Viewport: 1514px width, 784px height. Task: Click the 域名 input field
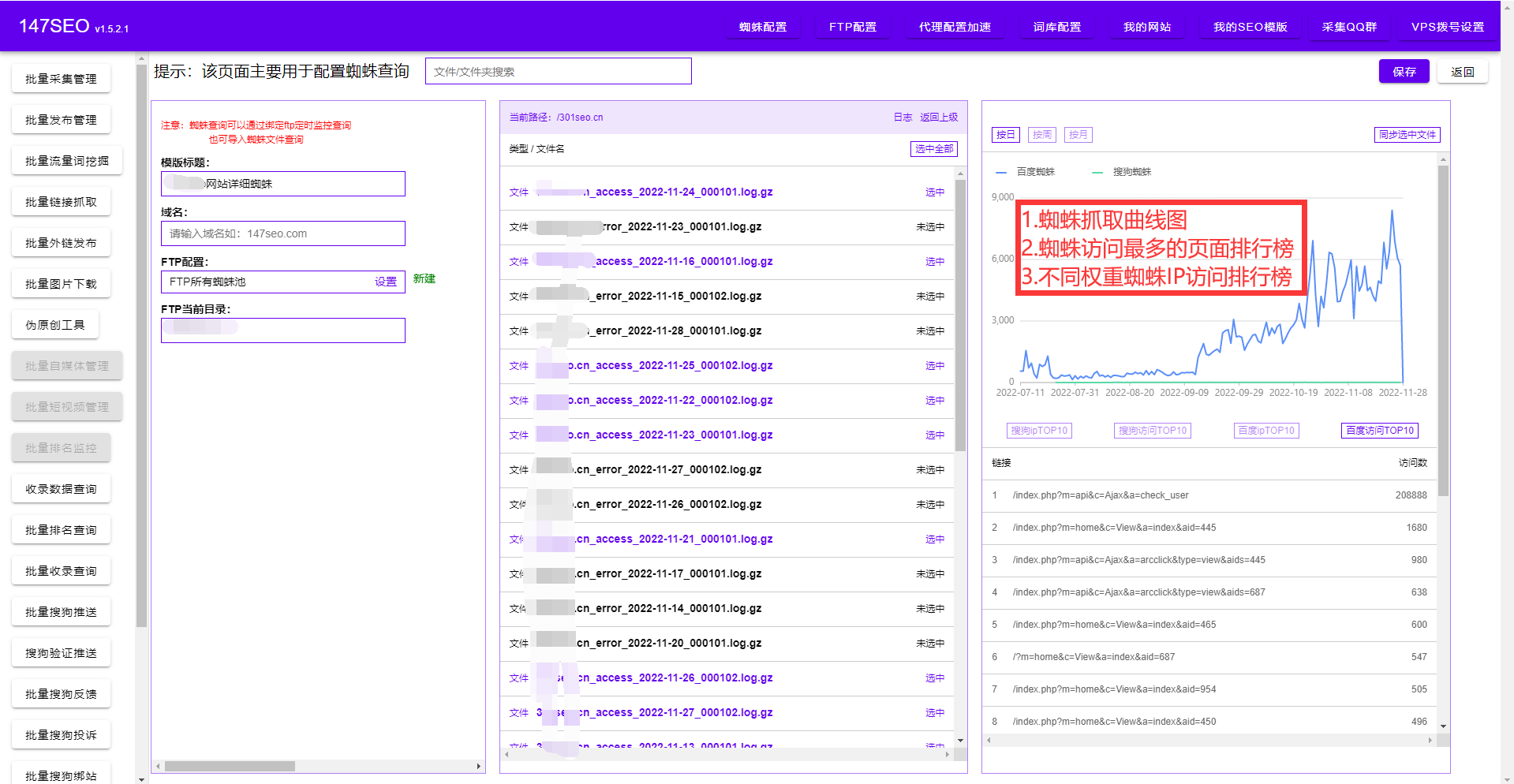tap(282, 233)
